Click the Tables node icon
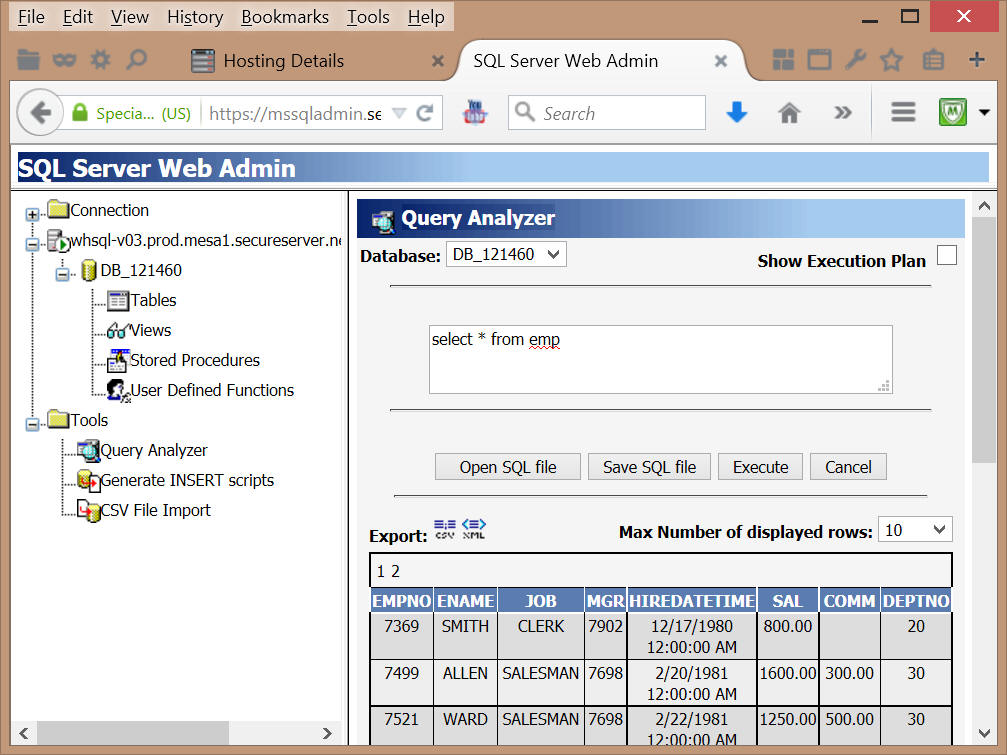Viewport: 1007px width, 755px height. pyautogui.click(x=118, y=300)
